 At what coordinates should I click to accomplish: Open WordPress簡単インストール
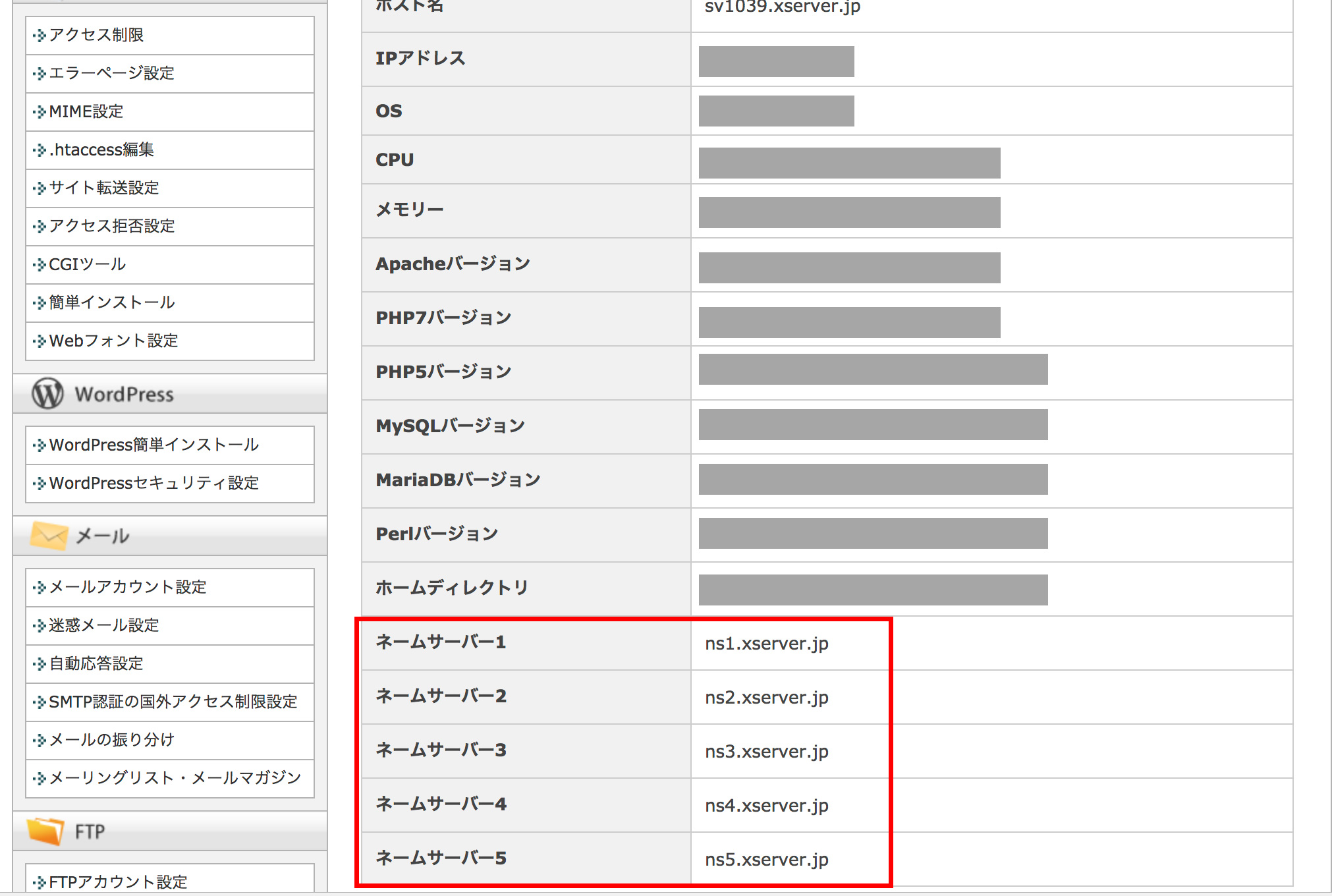click(x=154, y=445)
